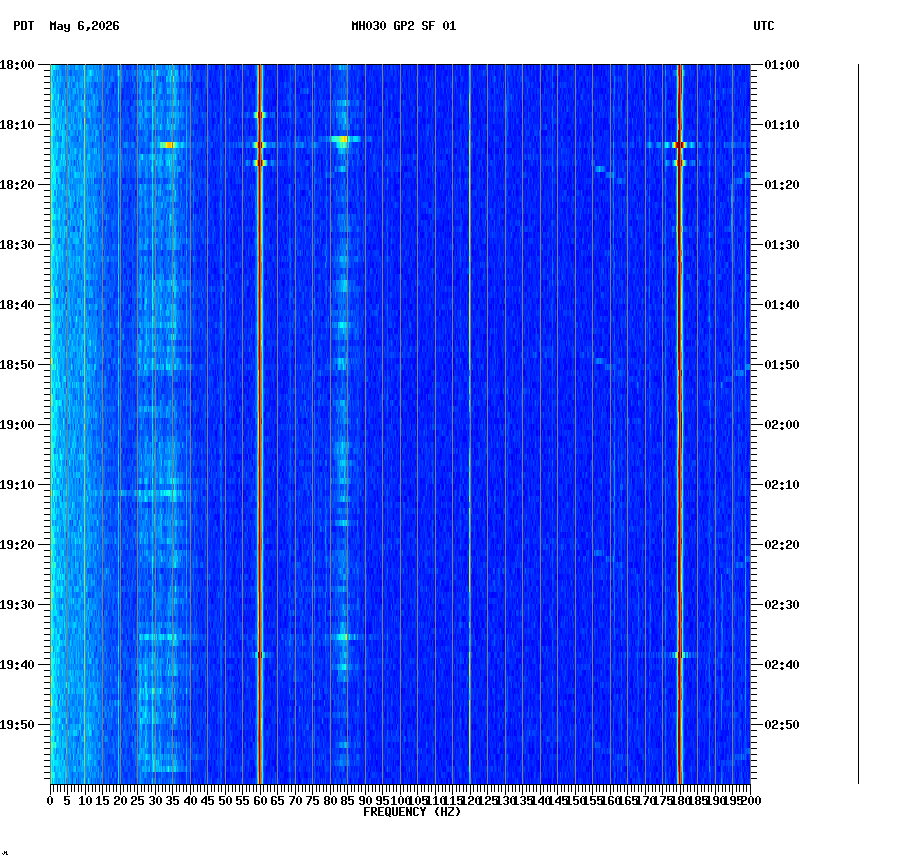Select the 15 Hz frequency tick label
902x864 pixels.
102,801
